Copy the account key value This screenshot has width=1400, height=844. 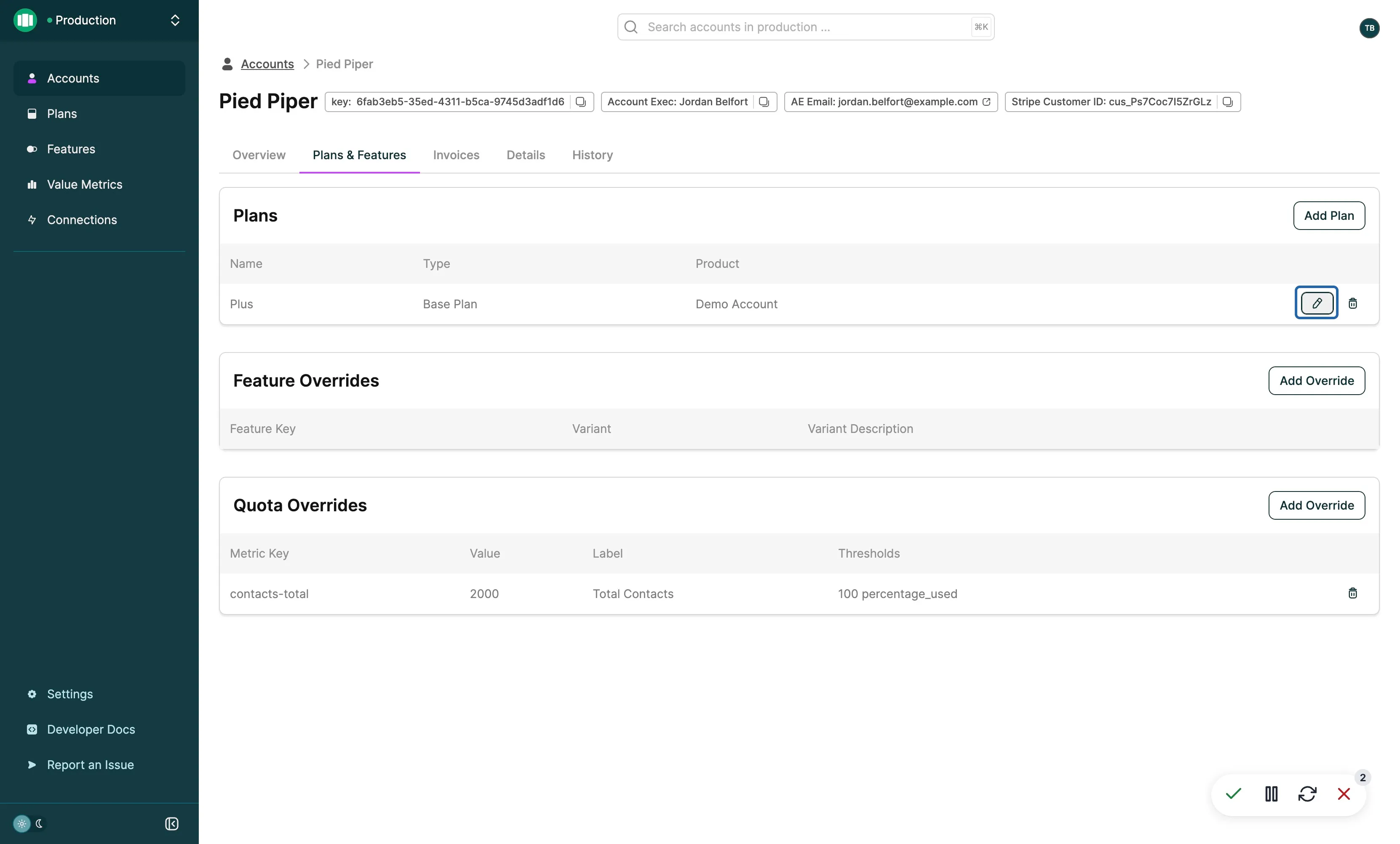point(580,101)
